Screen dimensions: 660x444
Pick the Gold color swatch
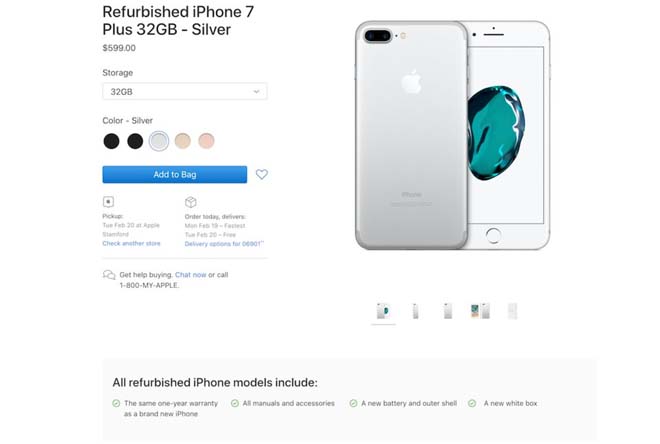(x=183, y=141)
